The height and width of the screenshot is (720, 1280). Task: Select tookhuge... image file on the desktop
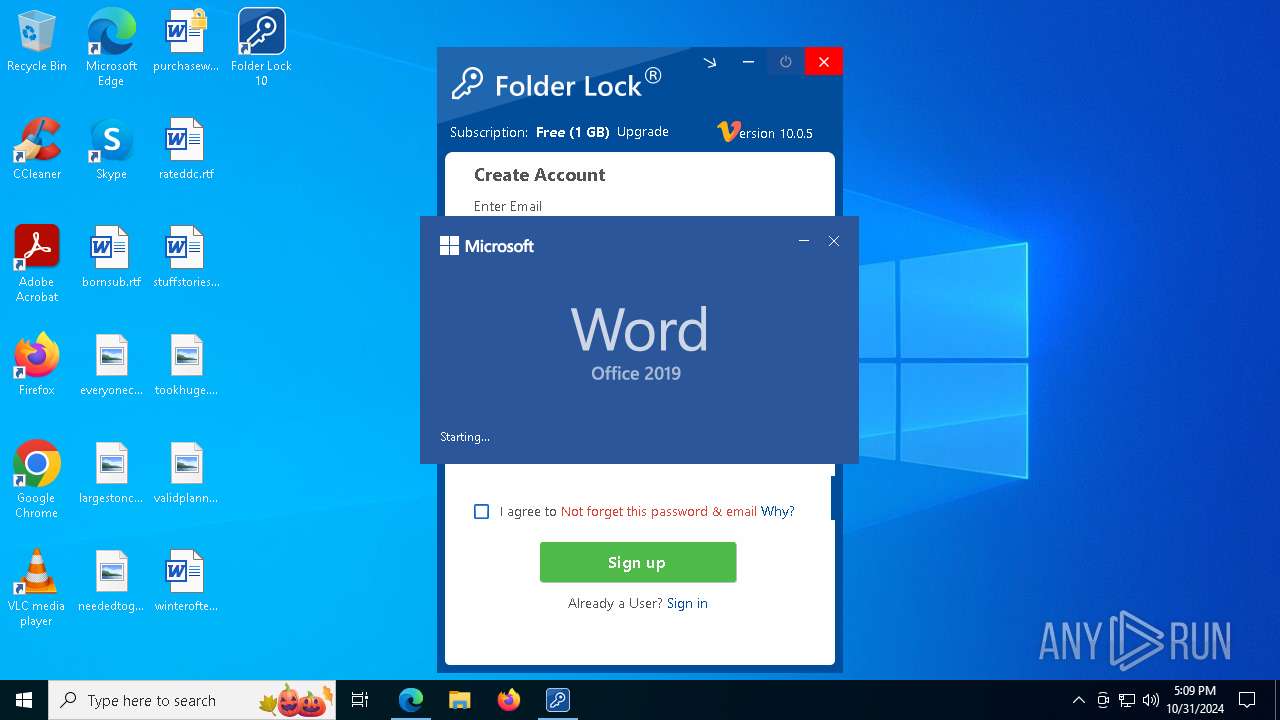186,366
